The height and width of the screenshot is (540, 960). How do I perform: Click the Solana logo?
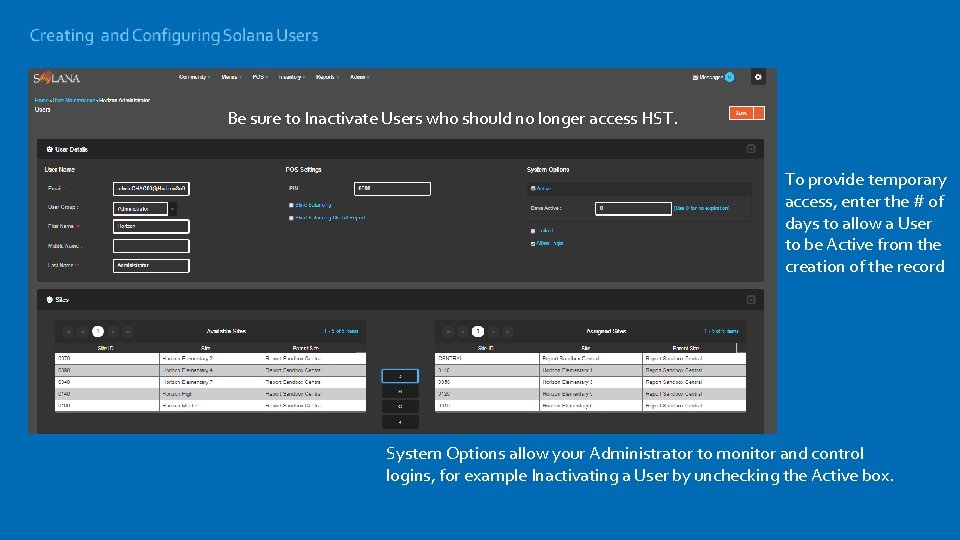[x=56, y=78]
